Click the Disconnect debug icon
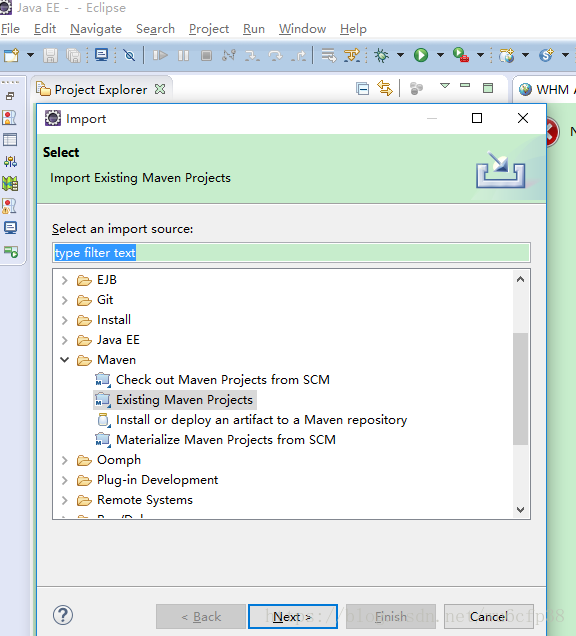The width and height of the screenshot is (576, 636). coord(229,55)
